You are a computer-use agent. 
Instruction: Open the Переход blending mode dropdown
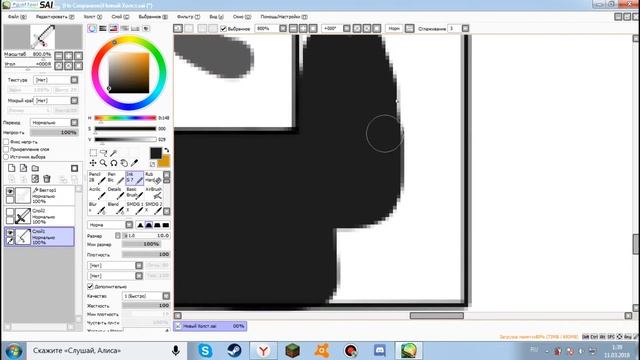coord(54,122)
